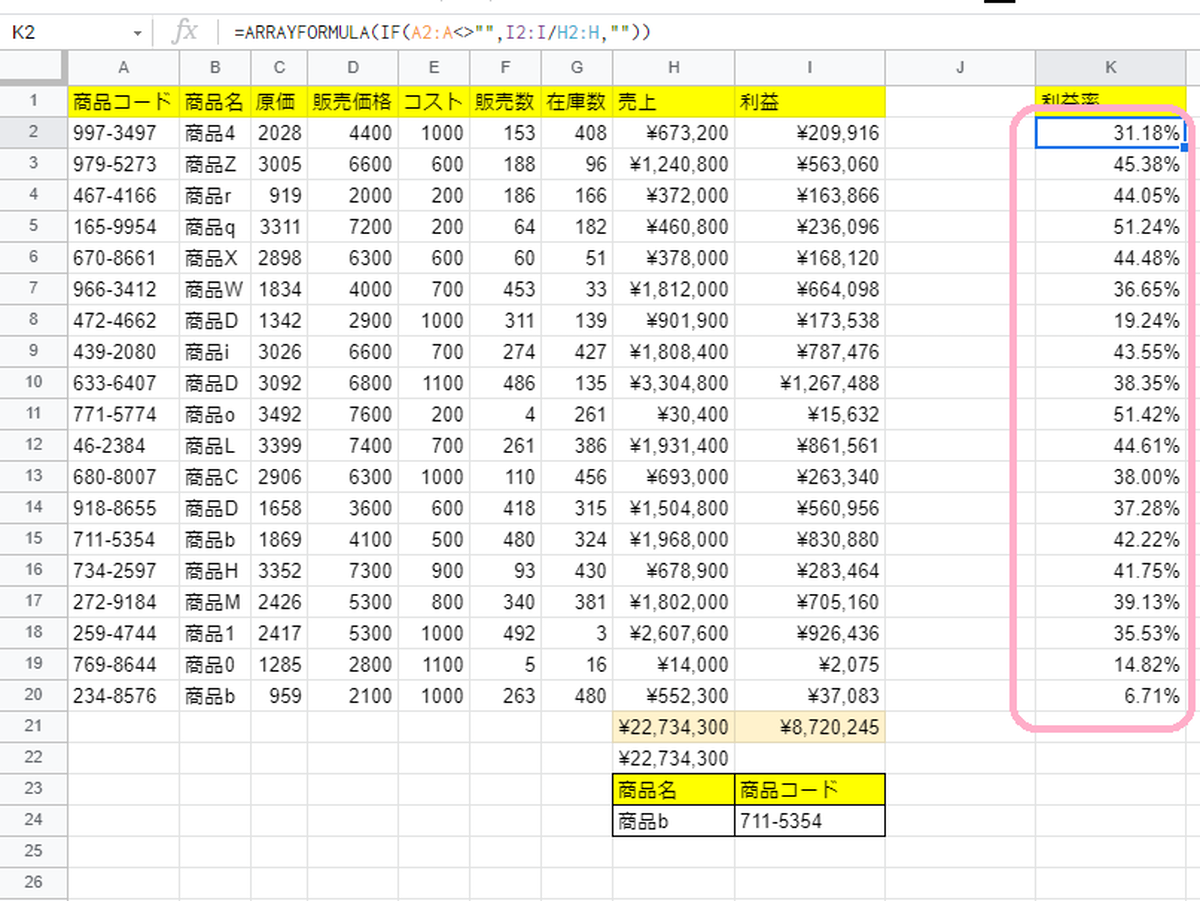1200x901 pixels.
Task: Select column F header
Action: tap(505, 68)
